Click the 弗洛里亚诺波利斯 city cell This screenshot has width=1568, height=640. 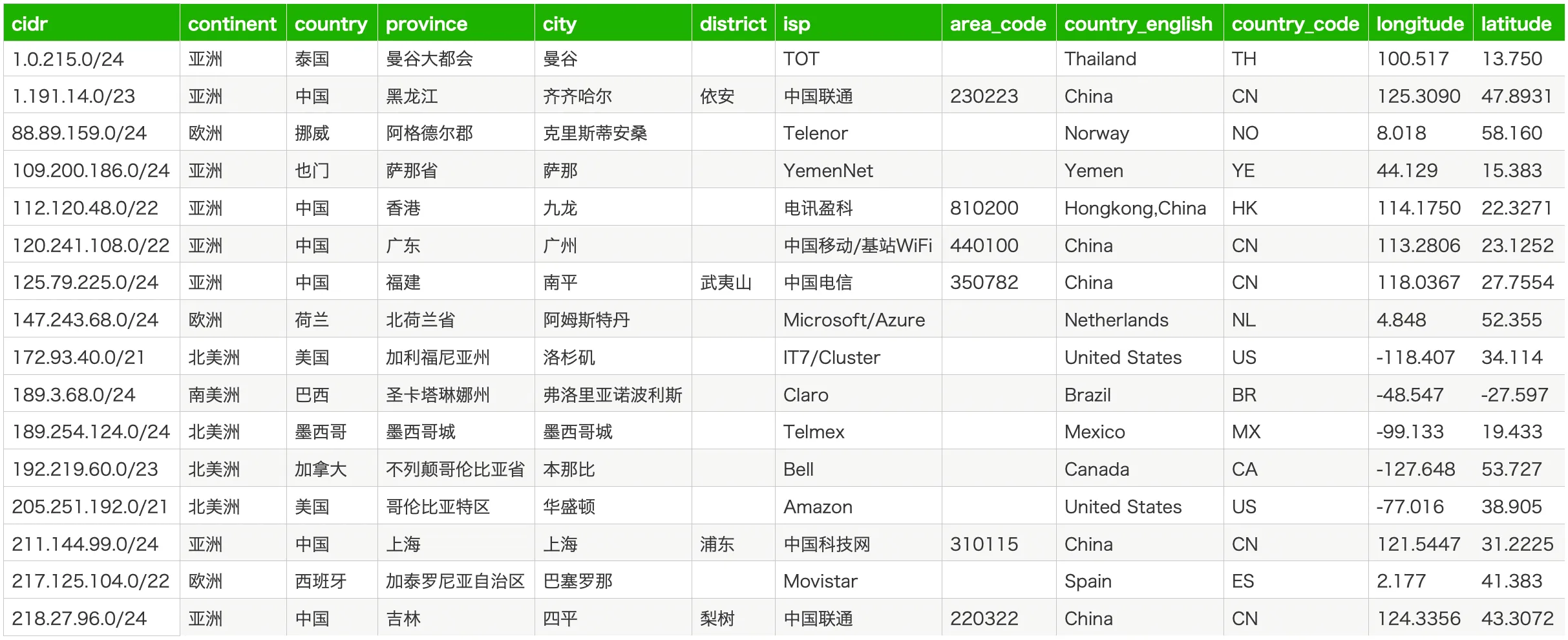point(613,394)
